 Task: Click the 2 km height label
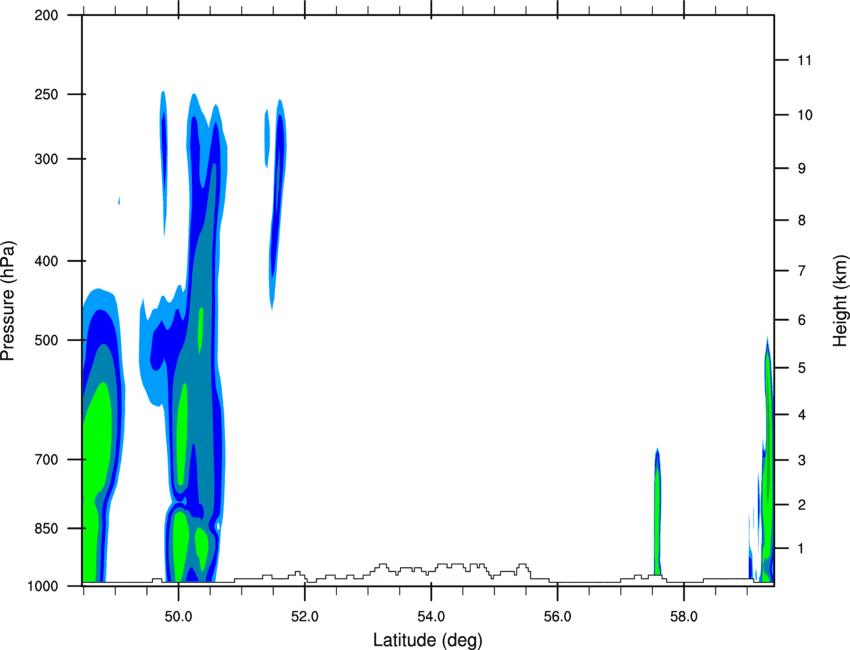pyautogui.click(x=802, y=505)
